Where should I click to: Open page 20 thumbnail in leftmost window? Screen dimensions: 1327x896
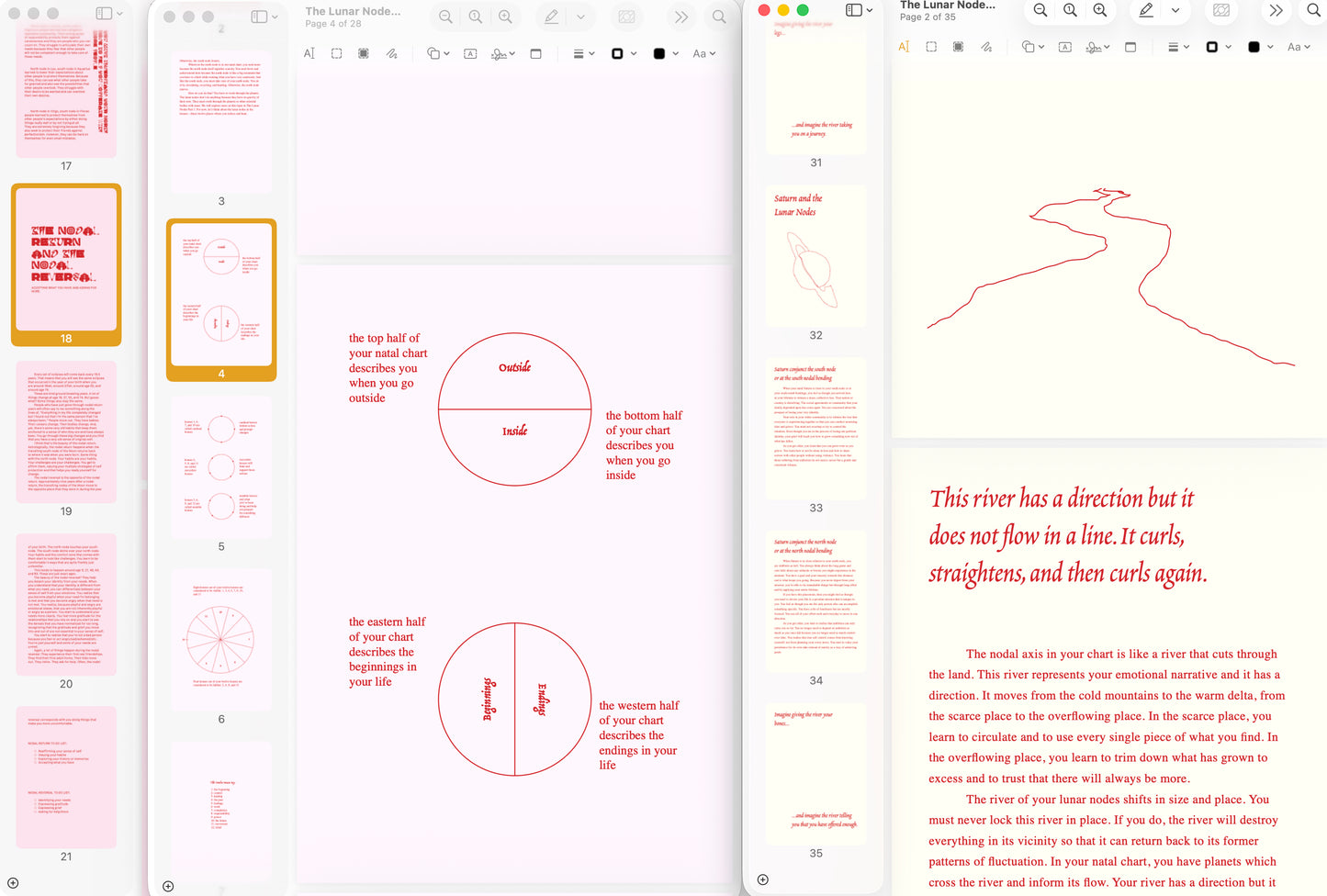(66, 604)
